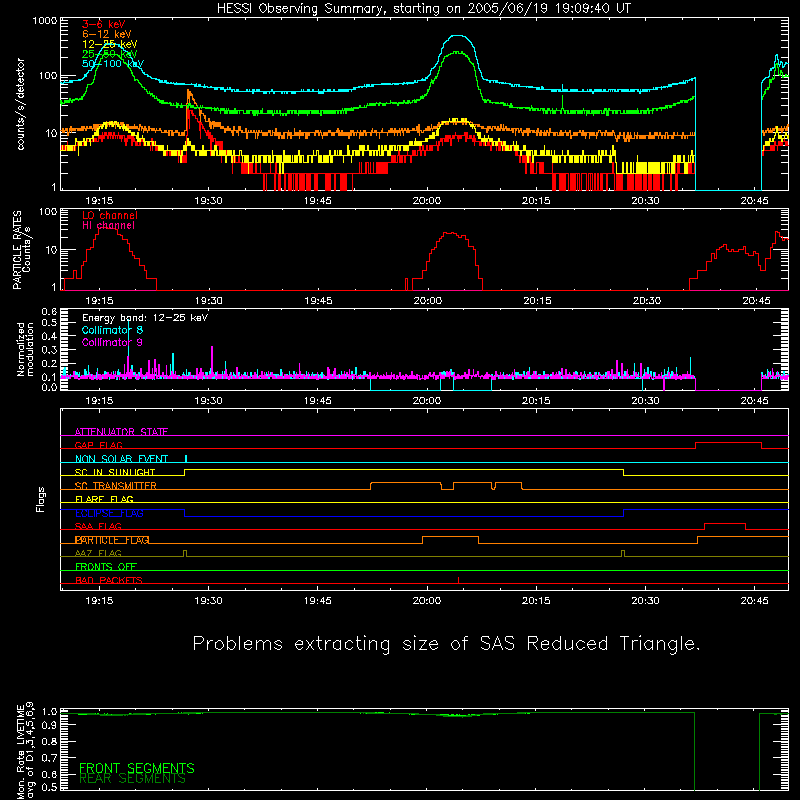Click the SAS Reduced Triangle problem message
This screenshot has height=800, width=800.
tap(446, 644)
